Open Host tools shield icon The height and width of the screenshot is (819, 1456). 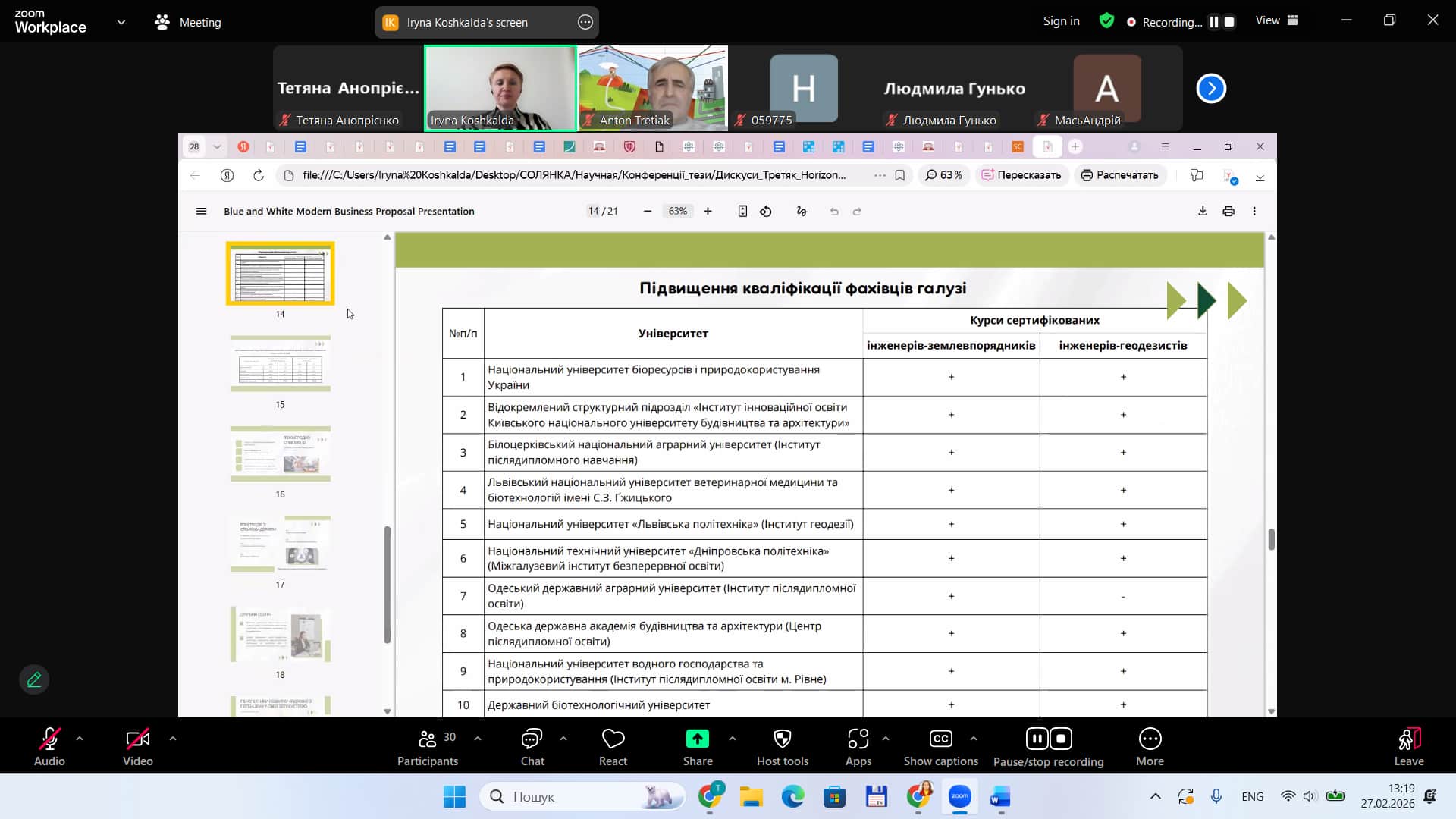coord(782,746)
